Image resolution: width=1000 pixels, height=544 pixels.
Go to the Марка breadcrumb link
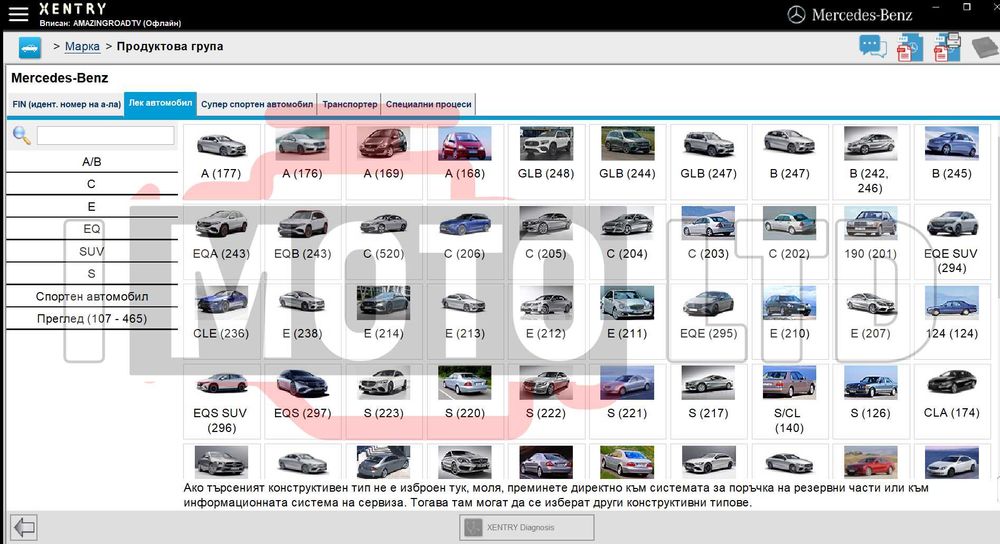click(82, 47)
